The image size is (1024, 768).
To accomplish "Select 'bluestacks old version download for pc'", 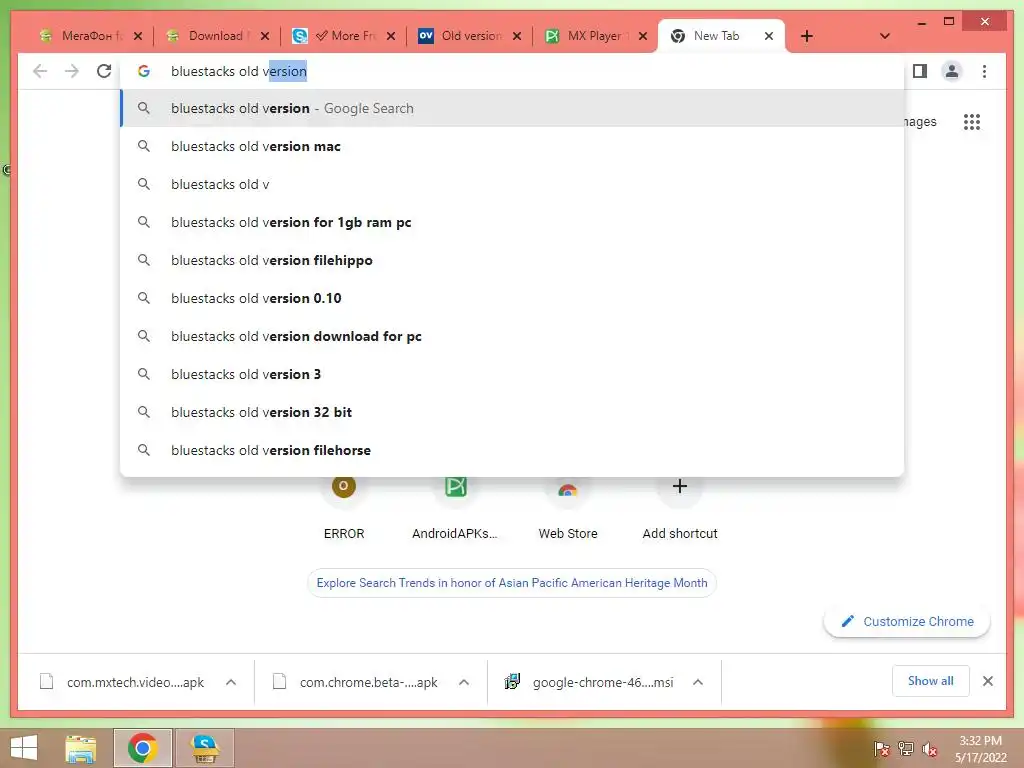I will (513, 336).
